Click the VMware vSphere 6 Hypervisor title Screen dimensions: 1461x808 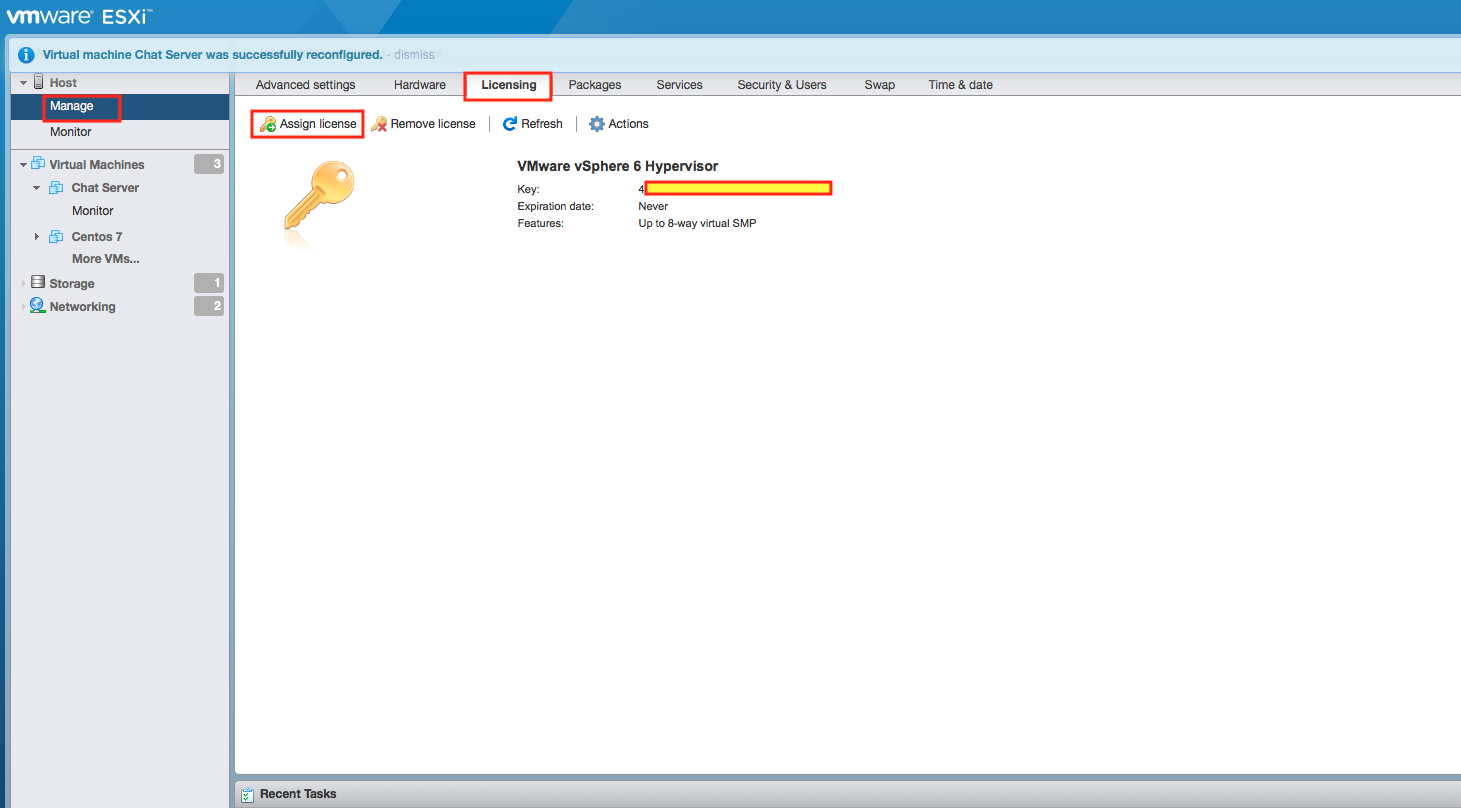[617, 166]
